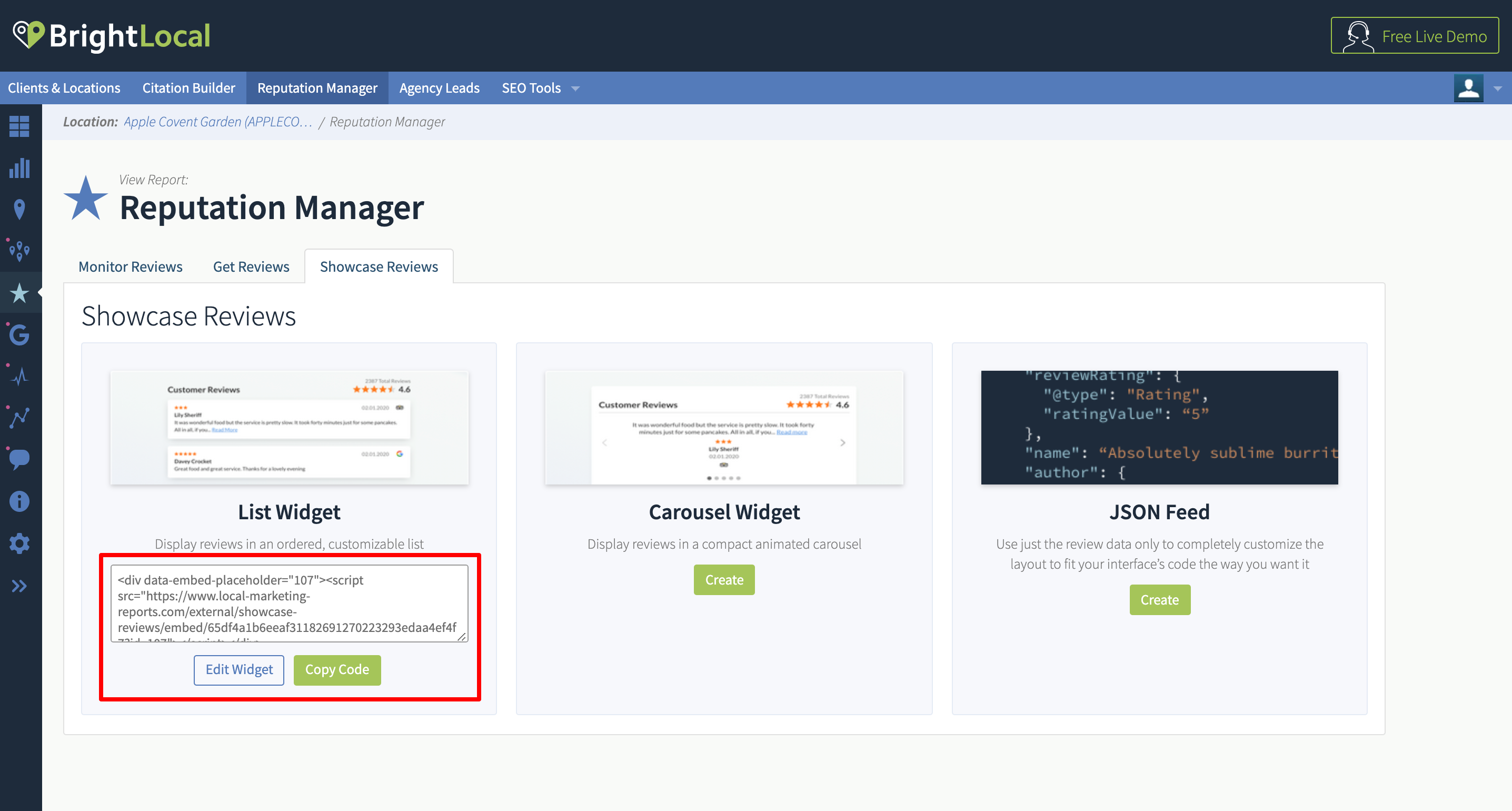Select the map pin location sidebar icon
Image resolution: width=1512 pixels, height=811 pixels.
19,210
